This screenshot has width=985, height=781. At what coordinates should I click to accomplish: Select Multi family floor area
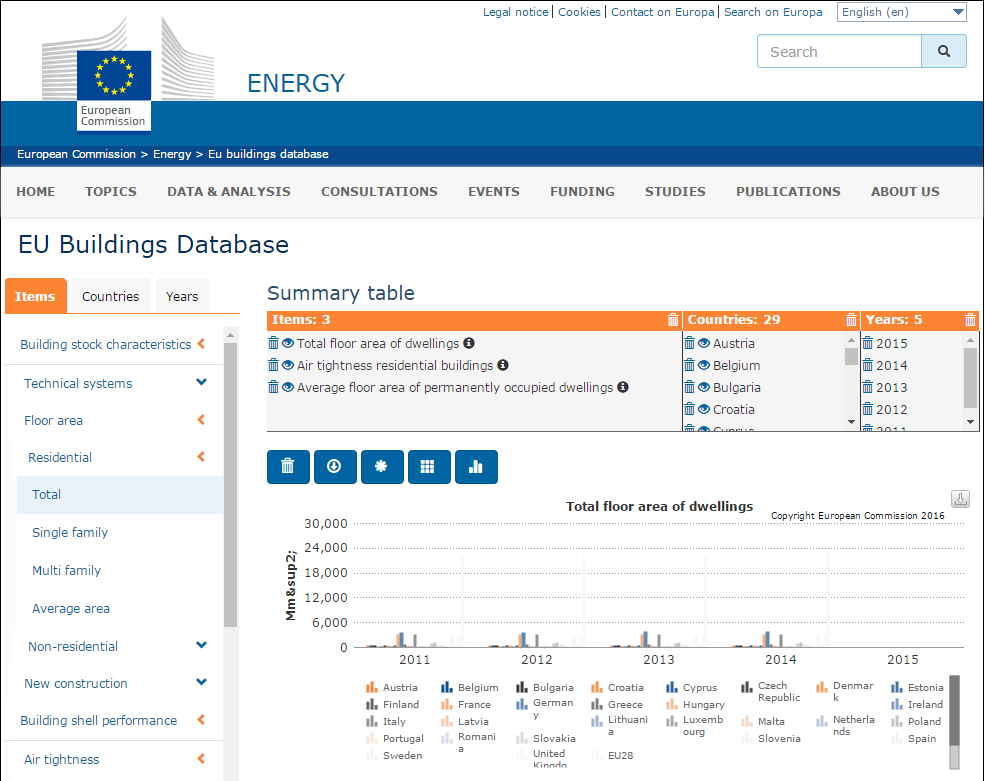[67, 570]
